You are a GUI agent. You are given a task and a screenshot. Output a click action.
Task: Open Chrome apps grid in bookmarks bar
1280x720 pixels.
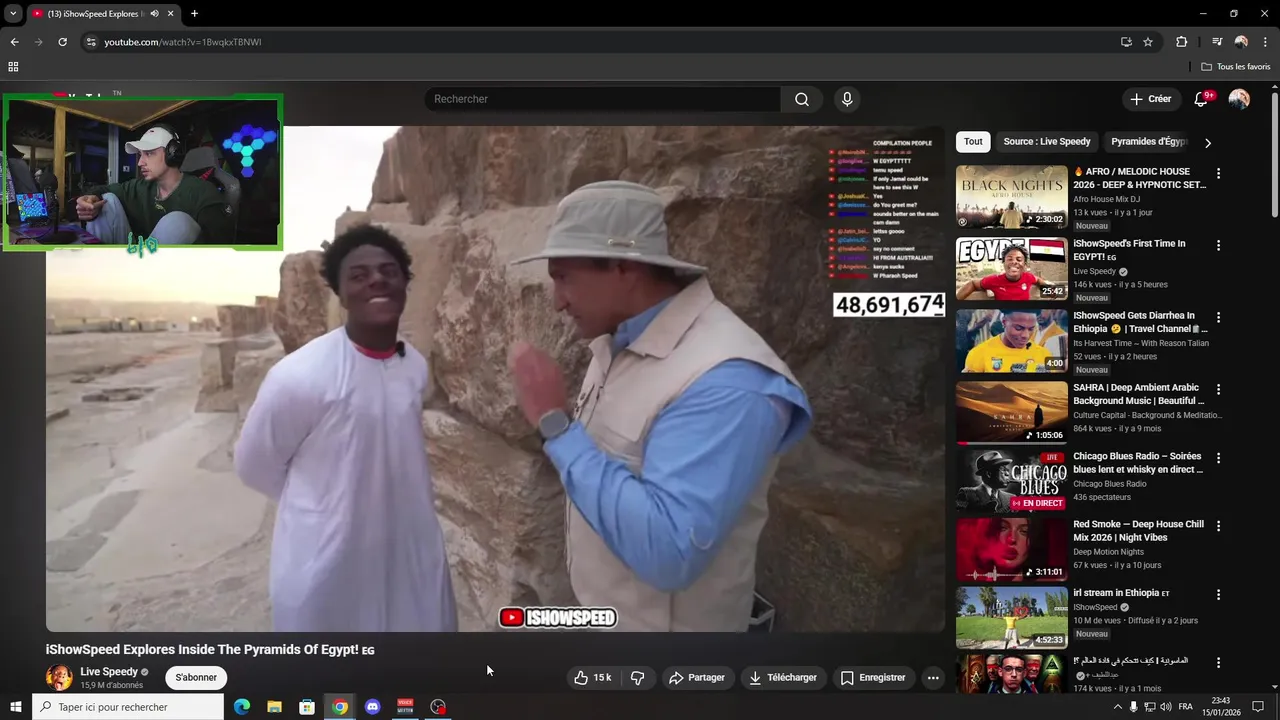pyautogui.click(x=13, y=67)
